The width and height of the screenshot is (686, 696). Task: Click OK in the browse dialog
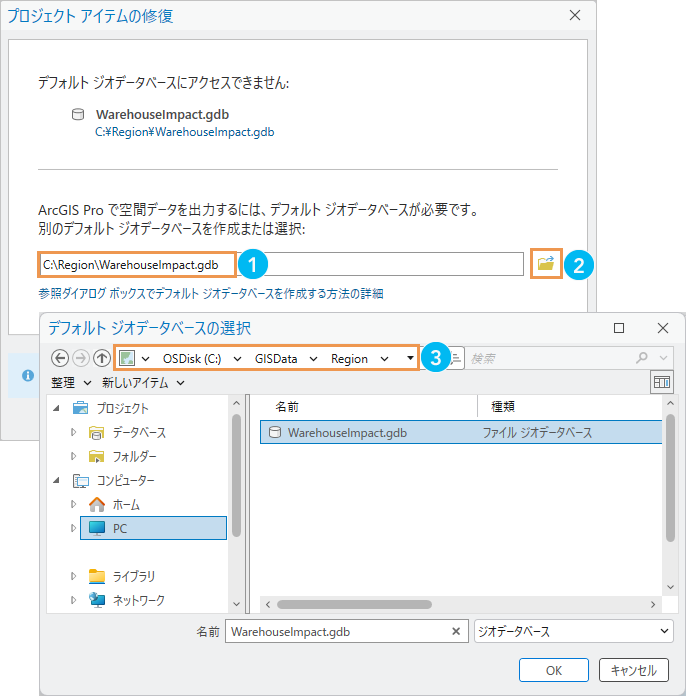(x=554, y=670)
